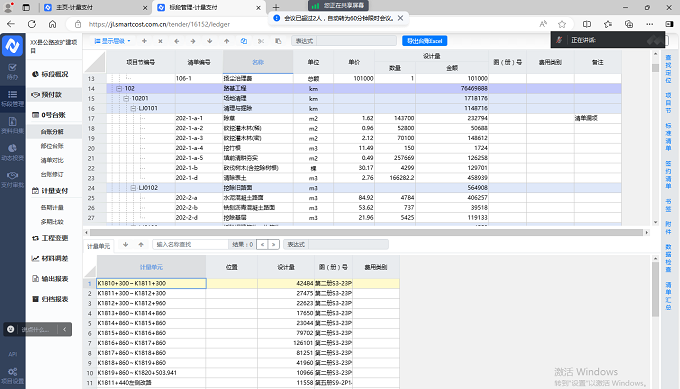
Task: Dismiss the meeting notification with its X
Action: point(400,18)
